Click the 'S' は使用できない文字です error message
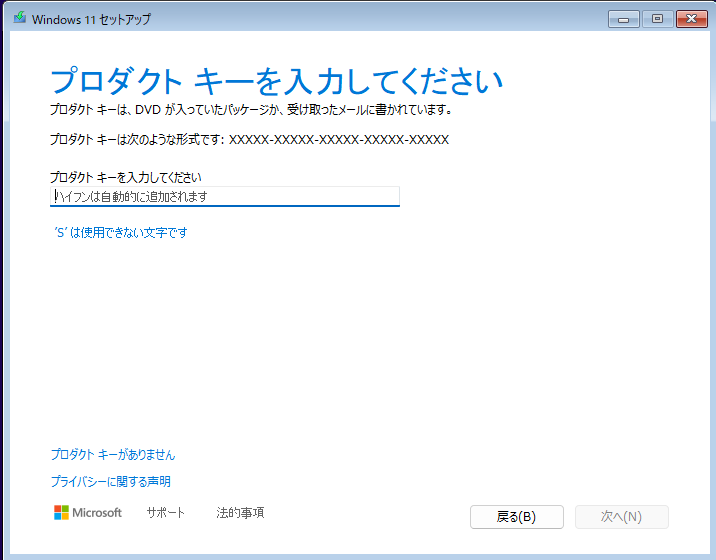The height and width of the screenshot is (560, 716). (121, 232)
